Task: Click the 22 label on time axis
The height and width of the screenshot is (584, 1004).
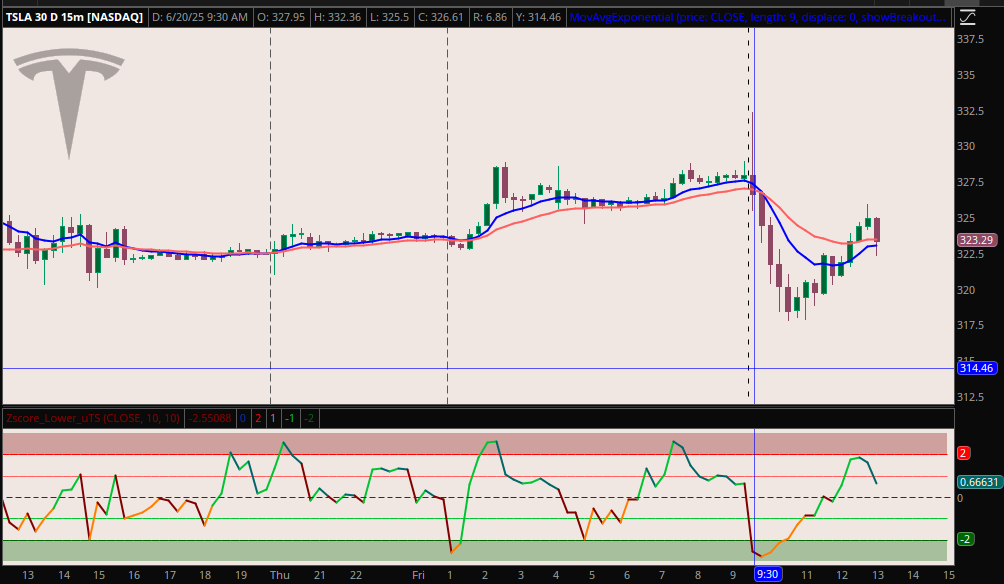Action: pos(356,575)
